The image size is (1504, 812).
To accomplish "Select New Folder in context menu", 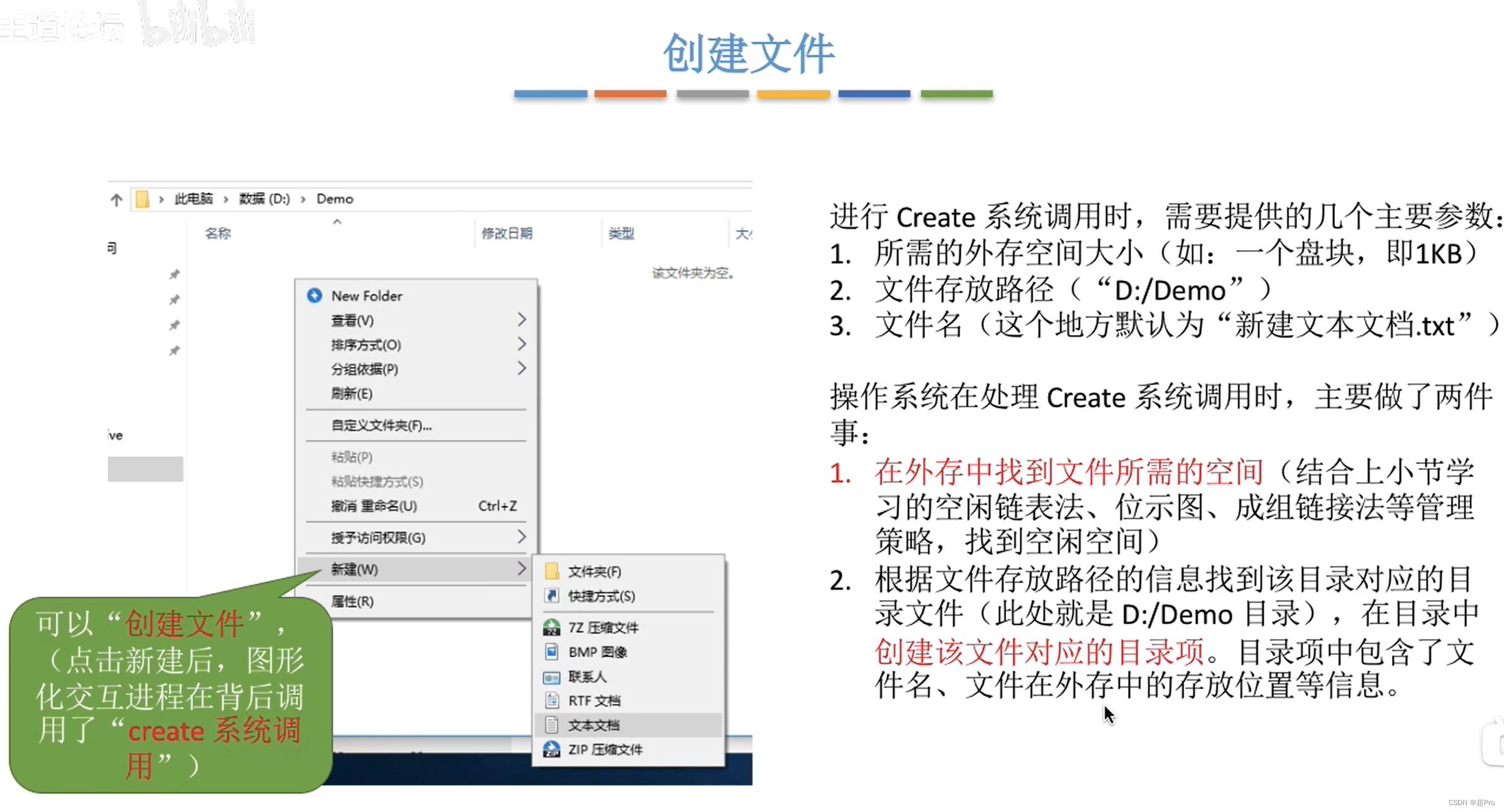I will [416, 295].
